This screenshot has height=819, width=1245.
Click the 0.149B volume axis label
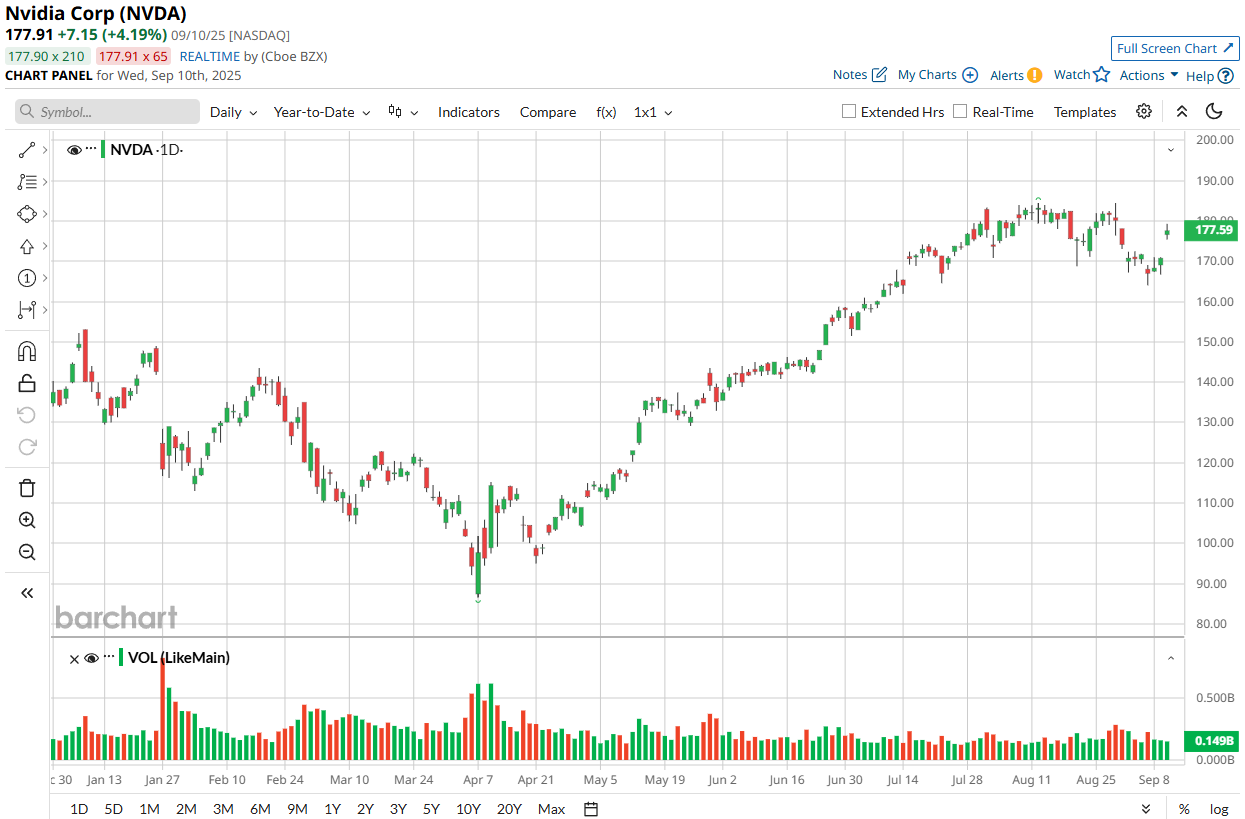pos(1212,741)
